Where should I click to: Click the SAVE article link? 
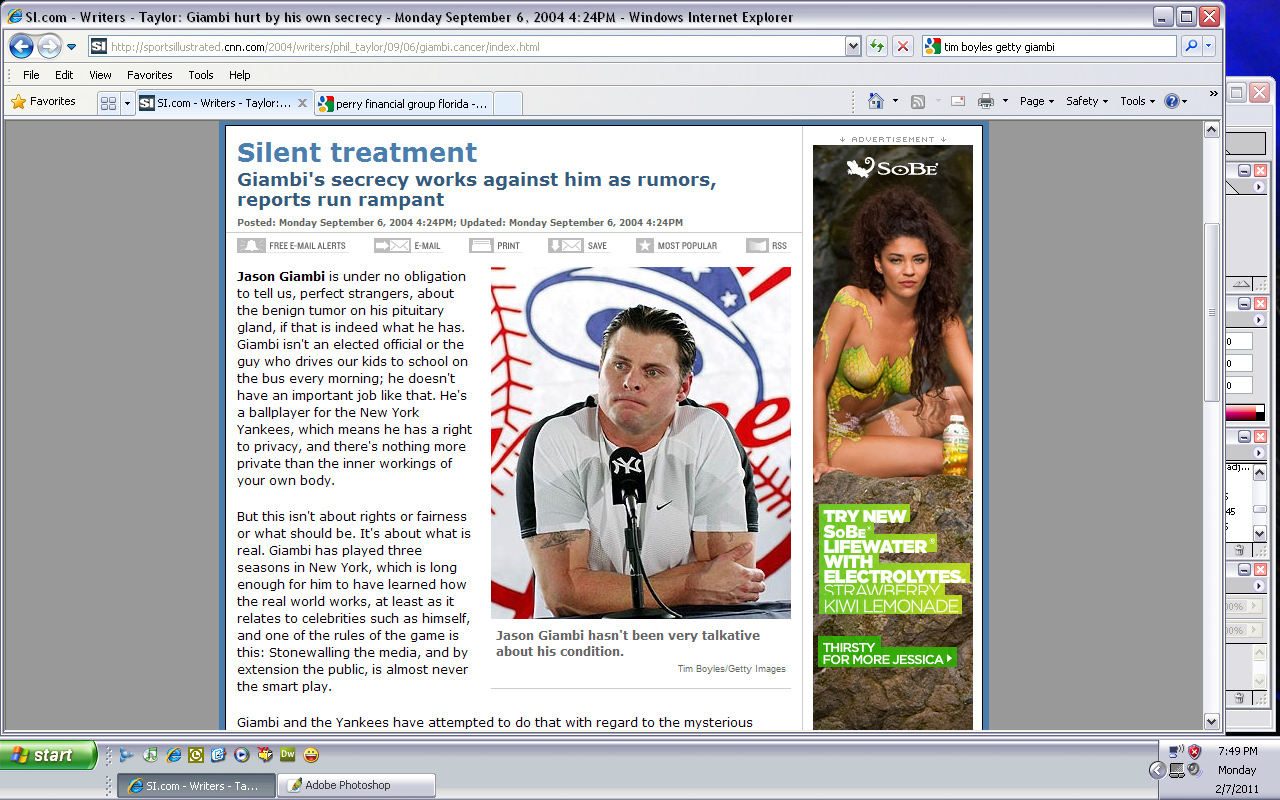click(597, 246)
